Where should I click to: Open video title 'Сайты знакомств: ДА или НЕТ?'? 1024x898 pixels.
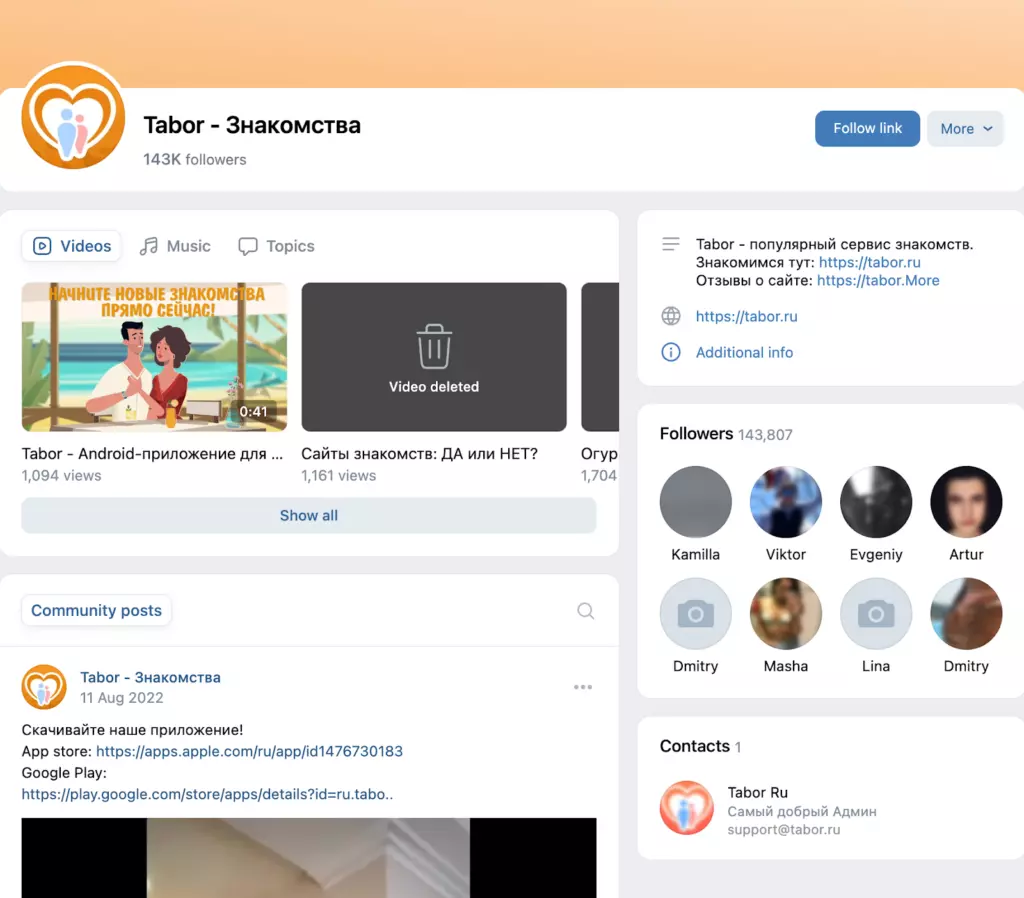pos(419,453)
